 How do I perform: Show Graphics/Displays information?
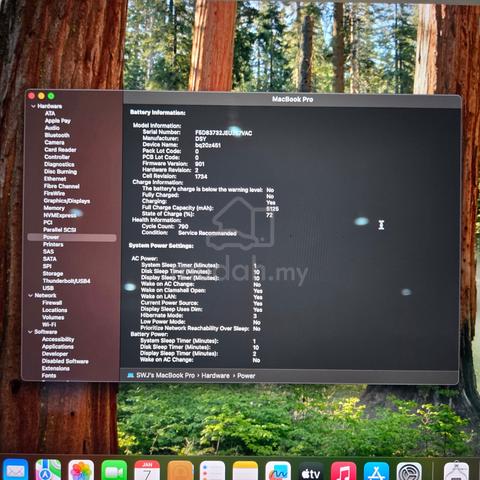(67, 201)
